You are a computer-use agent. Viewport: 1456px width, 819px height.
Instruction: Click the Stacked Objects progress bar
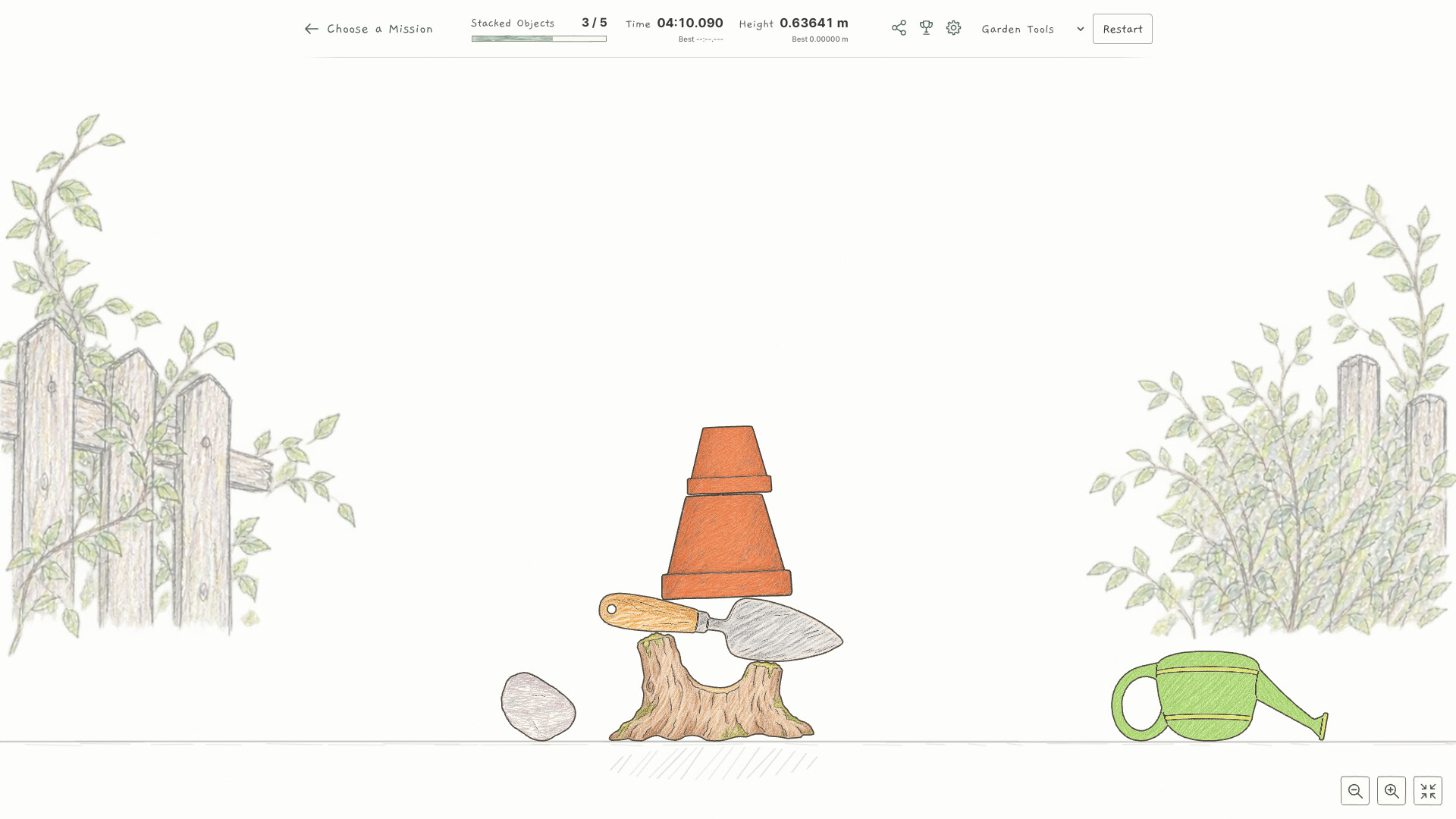(x=538, y=39)
